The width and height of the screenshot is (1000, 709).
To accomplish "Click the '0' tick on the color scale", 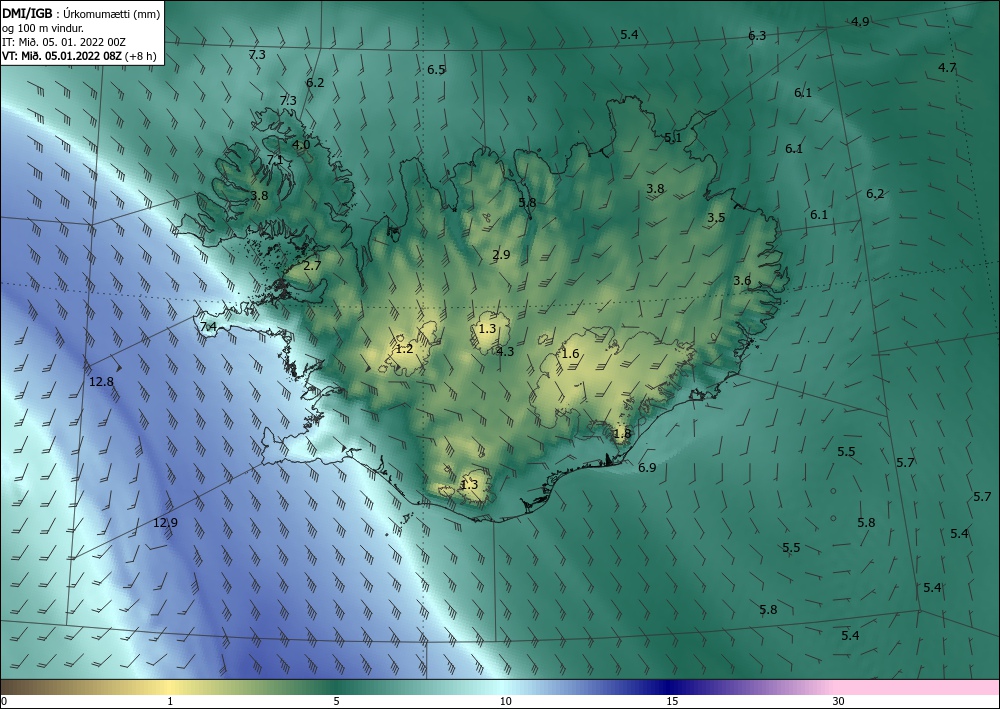I will 4,701.
